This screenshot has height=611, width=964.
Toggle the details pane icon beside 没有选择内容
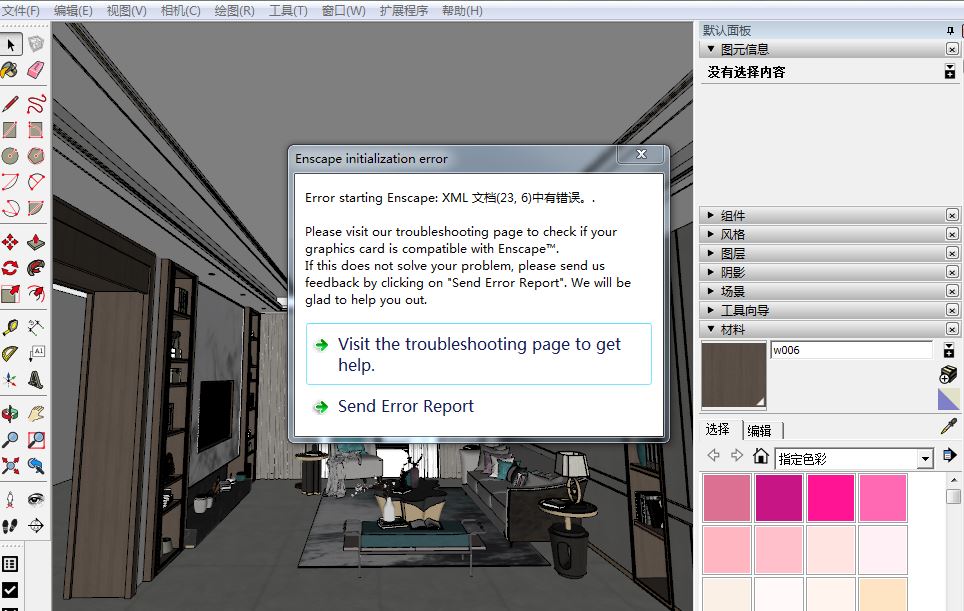click(949, 72)
